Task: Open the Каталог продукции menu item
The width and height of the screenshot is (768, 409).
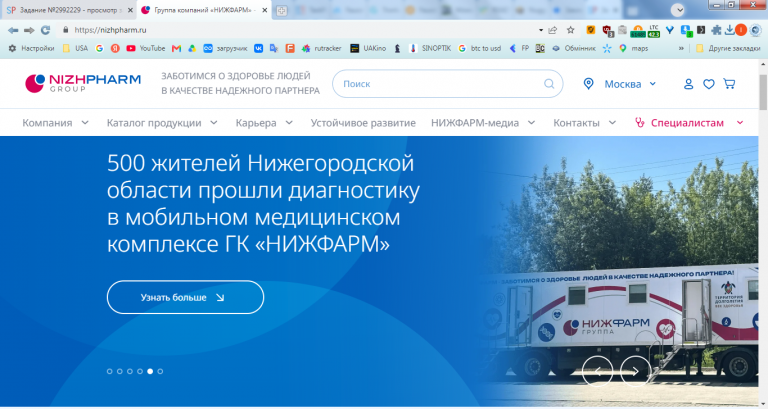Action: point(154,123)
